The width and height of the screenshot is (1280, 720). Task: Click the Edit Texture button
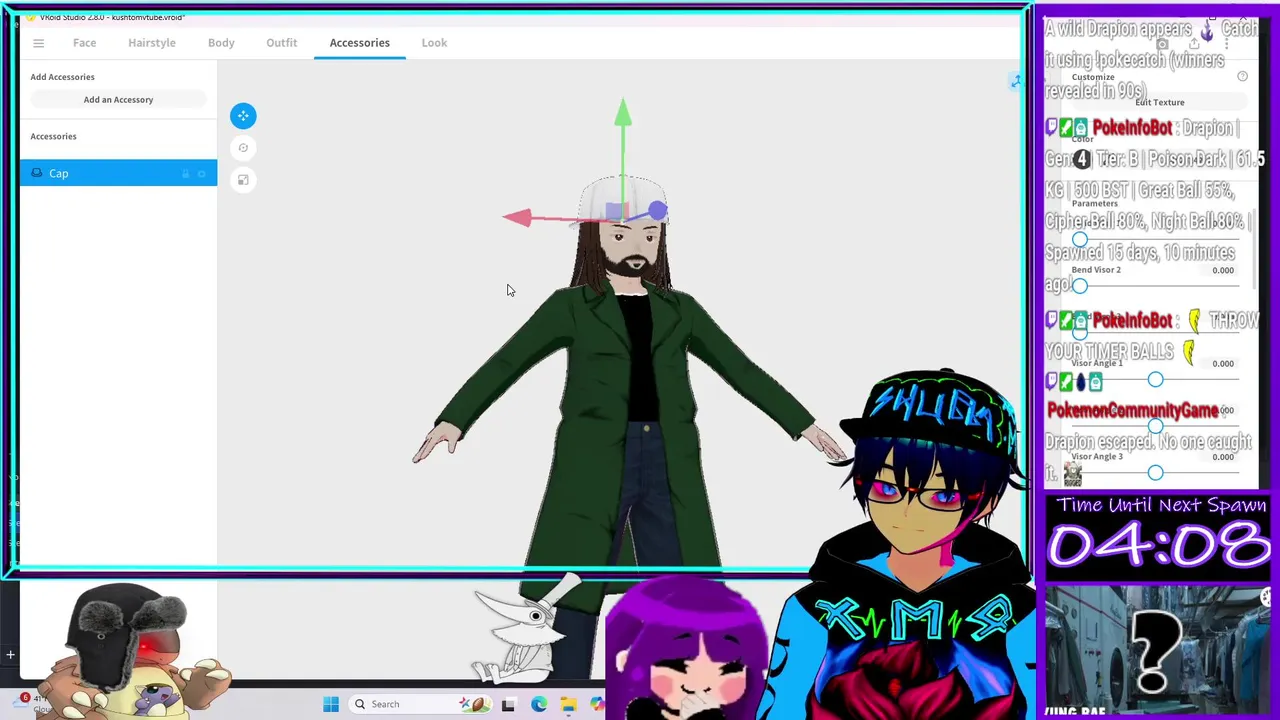click(1160, 102)
